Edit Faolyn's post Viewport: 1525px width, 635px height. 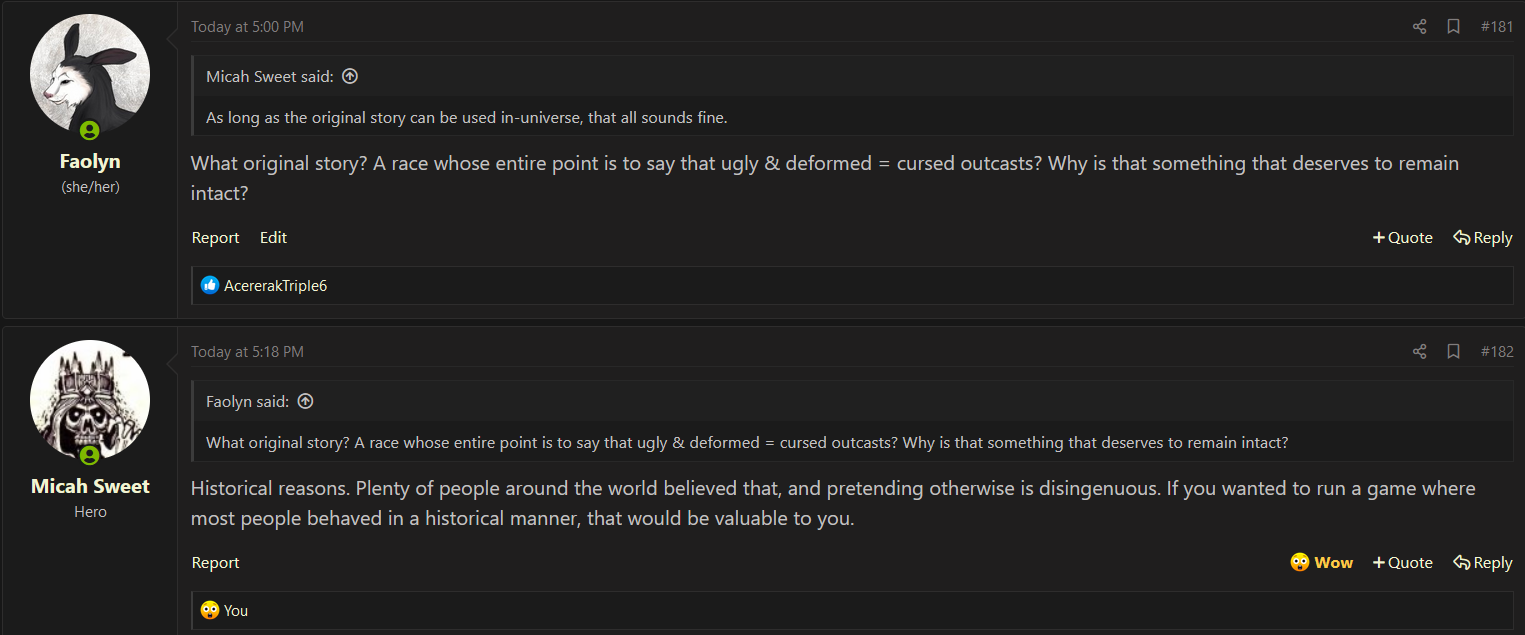(273, 237)
